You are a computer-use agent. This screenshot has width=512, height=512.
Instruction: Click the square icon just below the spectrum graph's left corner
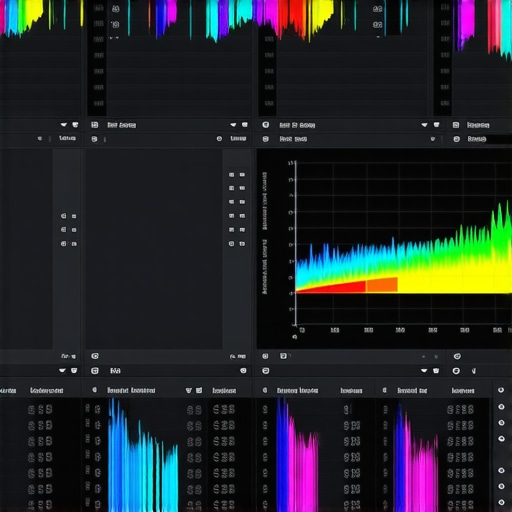pos(283,356)
